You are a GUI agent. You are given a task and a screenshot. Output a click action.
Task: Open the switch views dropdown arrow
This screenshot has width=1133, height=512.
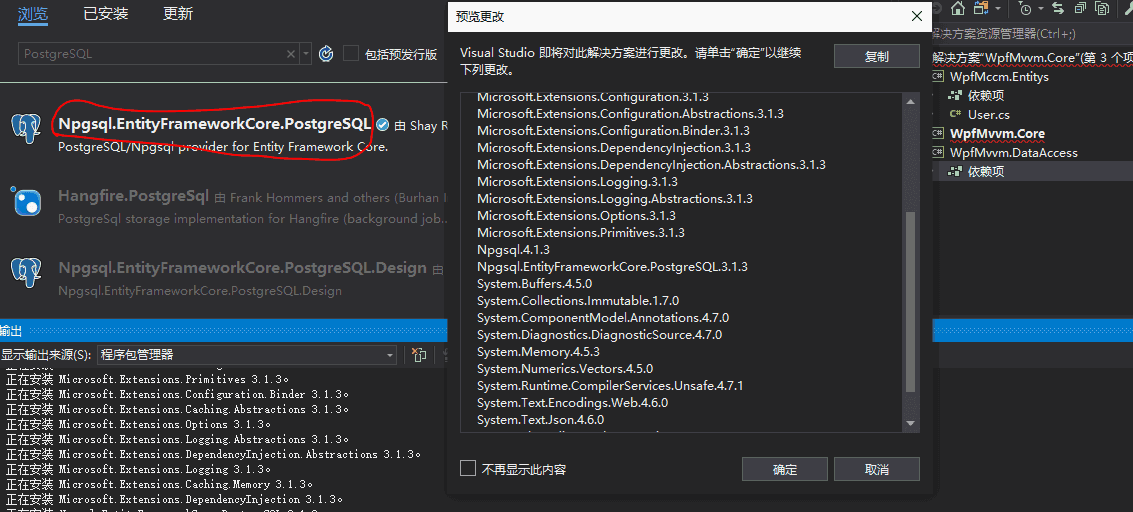coord(998,9)
